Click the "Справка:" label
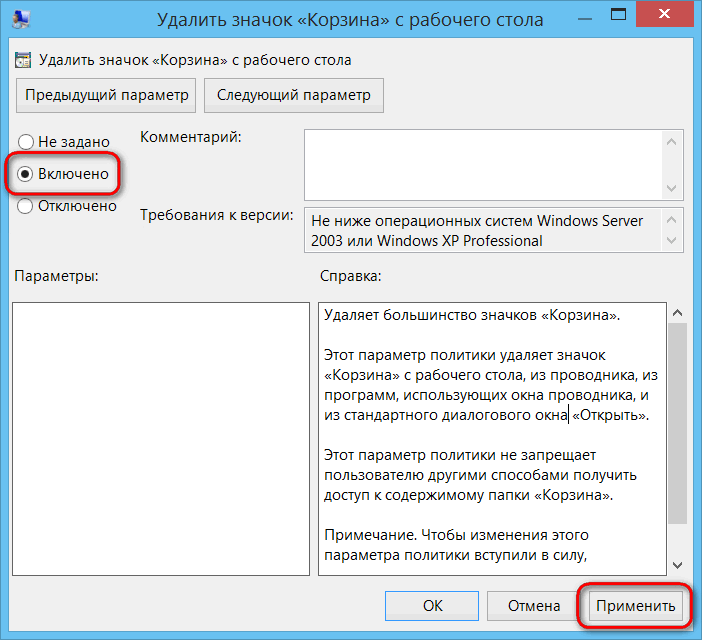 point(351,276)
